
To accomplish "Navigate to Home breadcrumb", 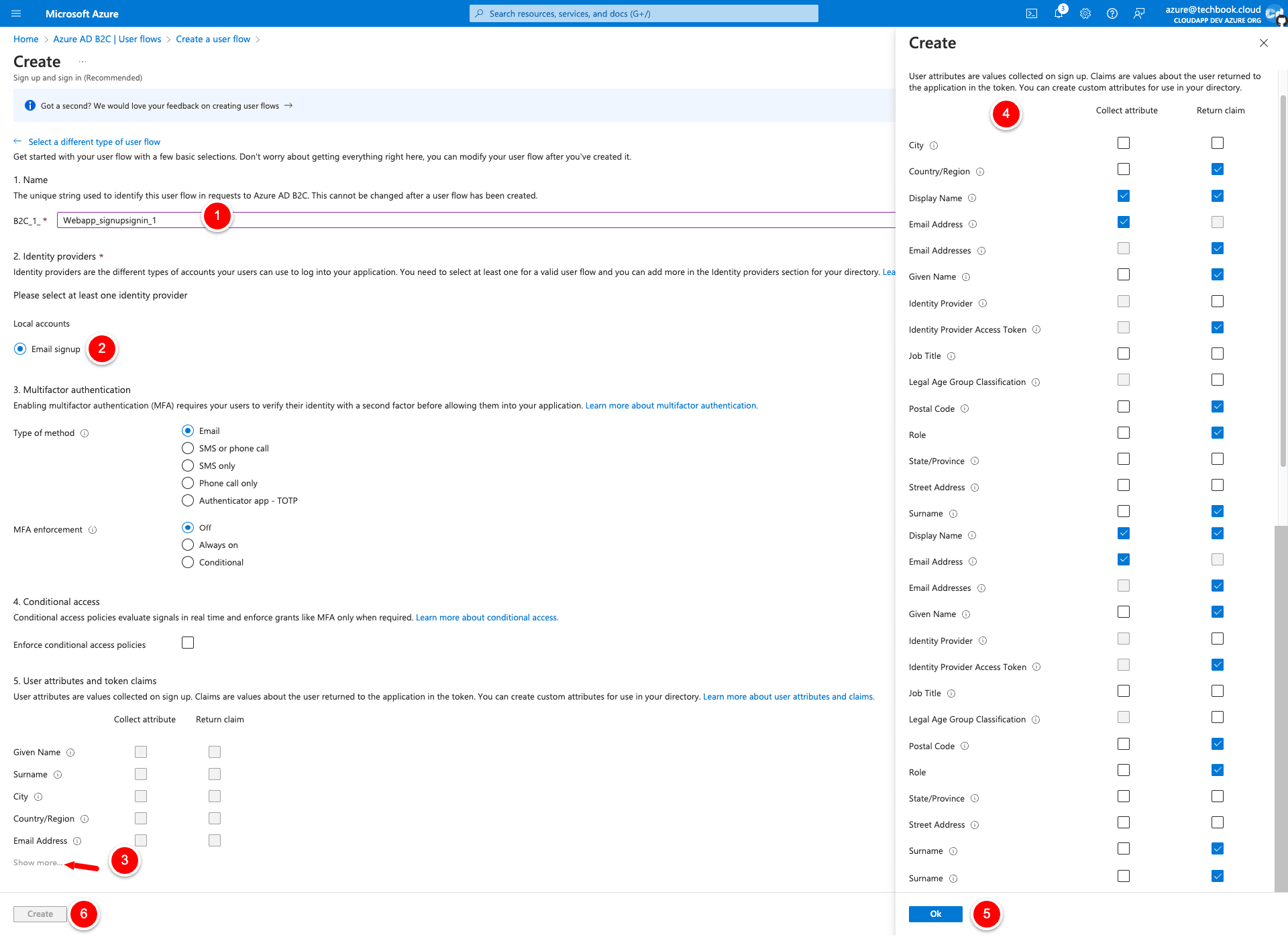I will [x=25, y=39].
